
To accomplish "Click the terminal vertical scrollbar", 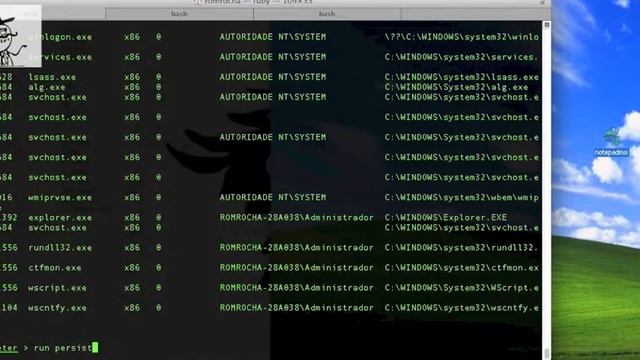I will point(547,190).
